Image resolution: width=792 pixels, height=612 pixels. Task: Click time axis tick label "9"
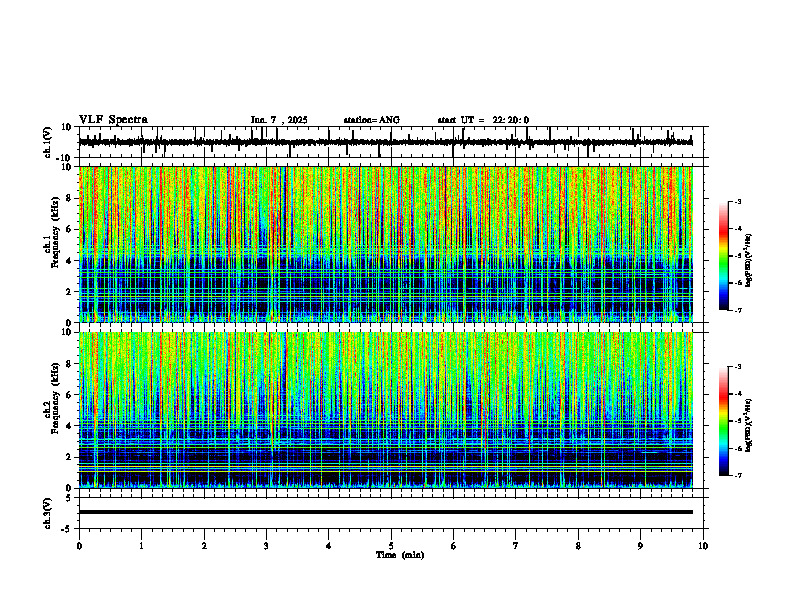[x=640, y=546]
